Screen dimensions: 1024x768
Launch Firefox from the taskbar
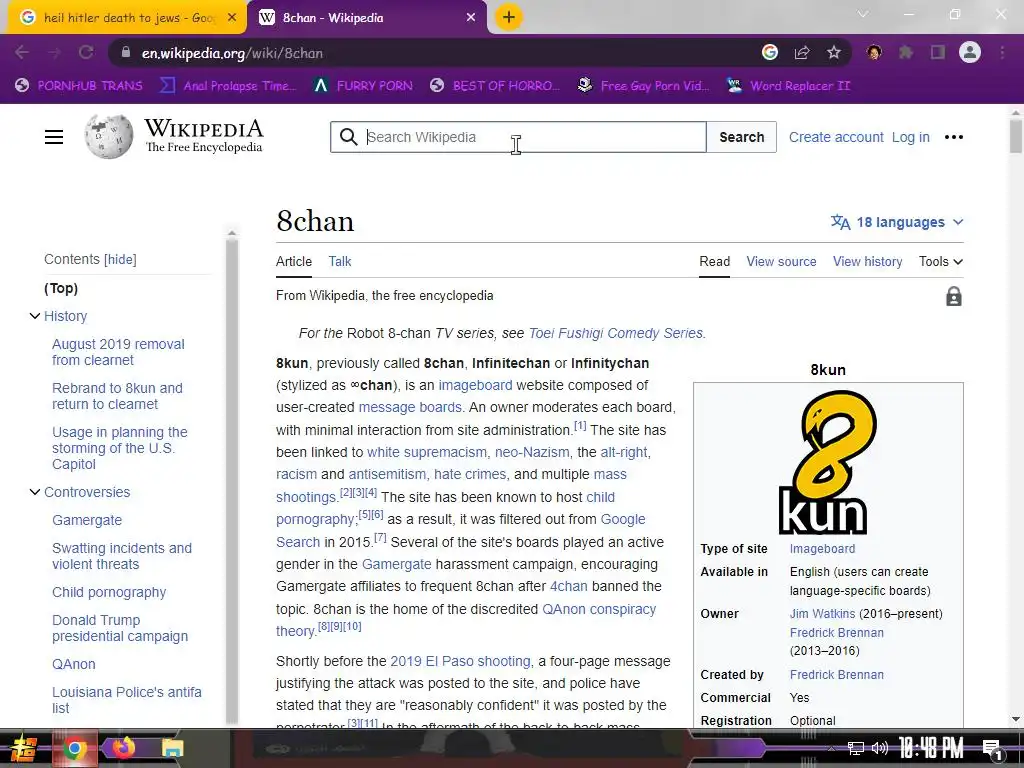123,748
